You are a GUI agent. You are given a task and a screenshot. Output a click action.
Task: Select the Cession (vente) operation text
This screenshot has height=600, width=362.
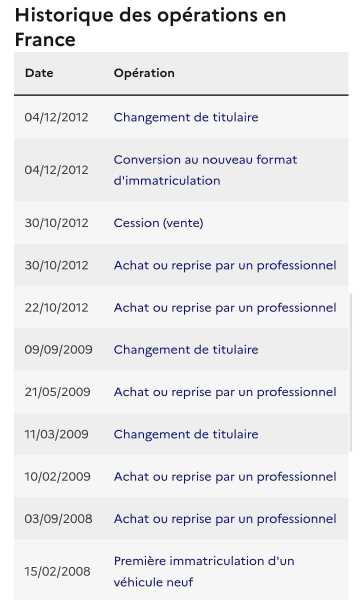pyautogui.click(x=158, y=223)
